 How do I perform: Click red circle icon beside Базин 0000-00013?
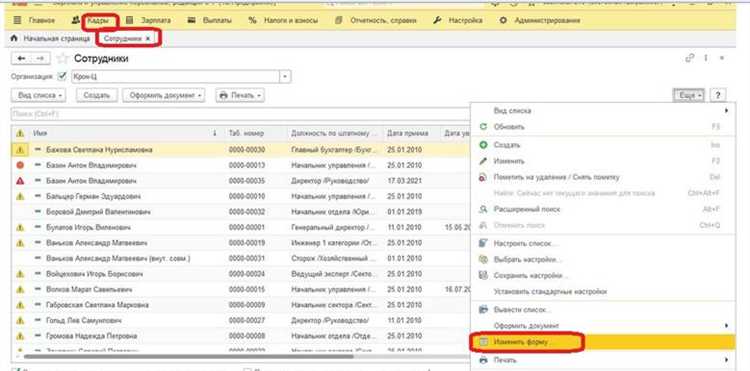[x=20, y=165]
